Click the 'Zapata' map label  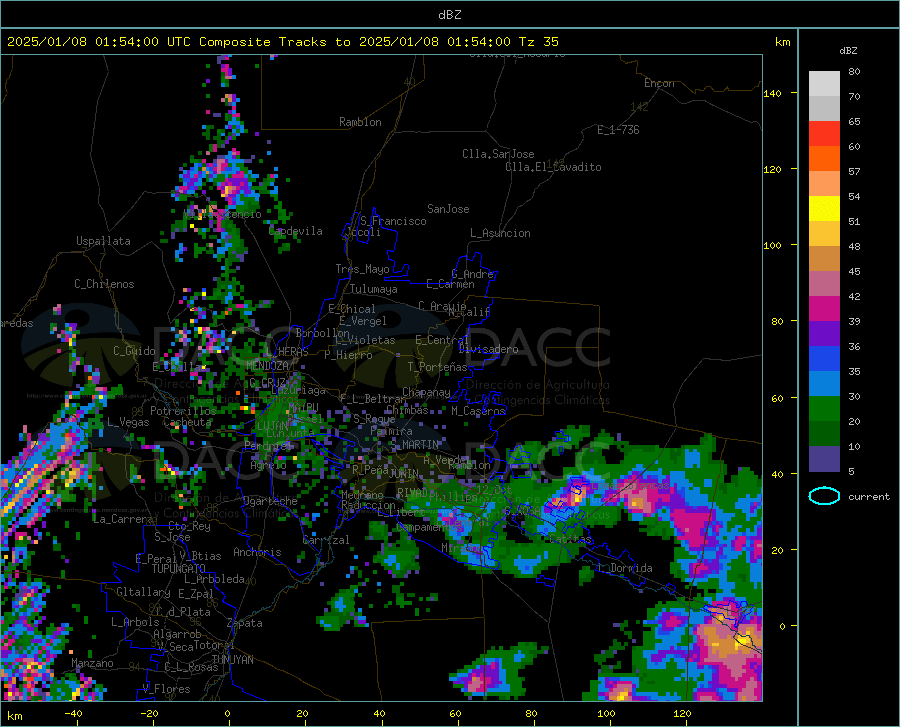[x=245, y=623]
